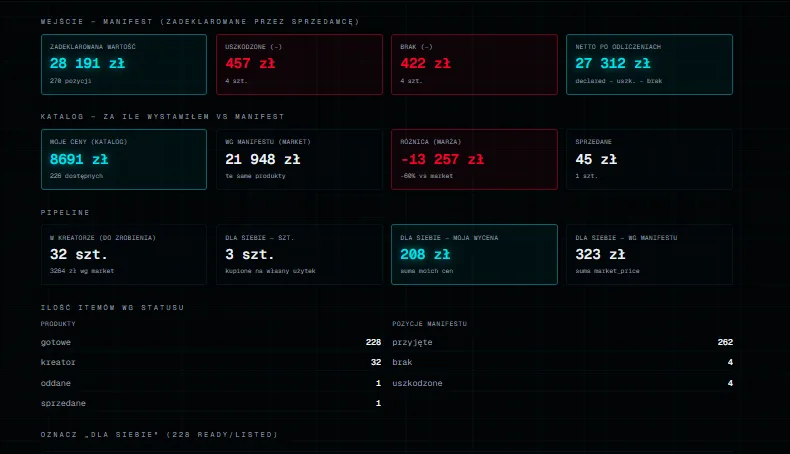The height and width of the screenshot is (454, 790).
Task: Select the 'kreator' status row label
Action: (58, 362)
